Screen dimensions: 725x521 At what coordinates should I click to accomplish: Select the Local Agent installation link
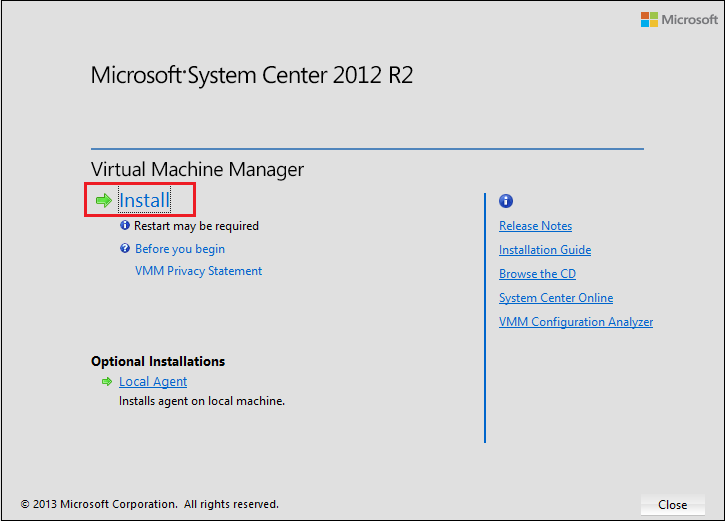coord(153,382)
